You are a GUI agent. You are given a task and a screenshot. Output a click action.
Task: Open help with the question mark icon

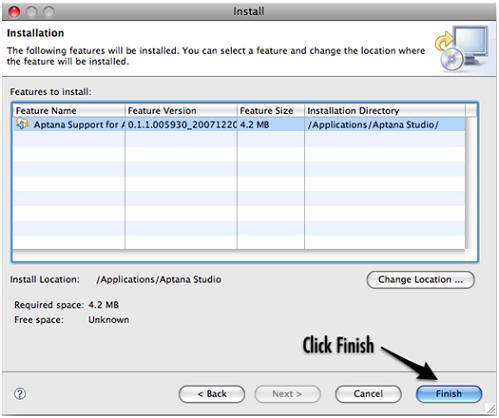click(x=20, y=394)
